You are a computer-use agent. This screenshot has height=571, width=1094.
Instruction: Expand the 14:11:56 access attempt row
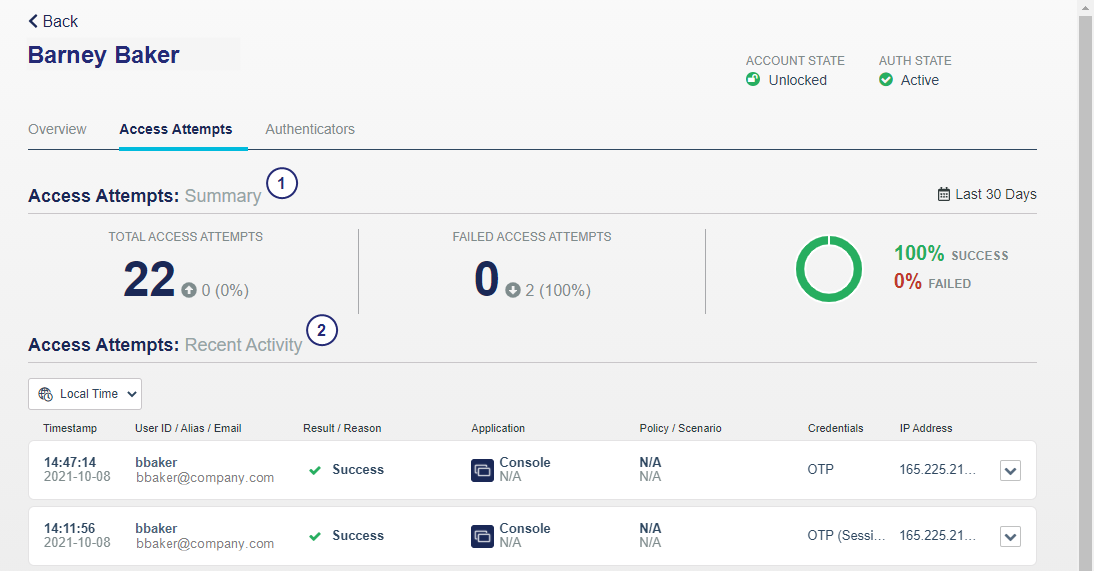click(1010, 537)
